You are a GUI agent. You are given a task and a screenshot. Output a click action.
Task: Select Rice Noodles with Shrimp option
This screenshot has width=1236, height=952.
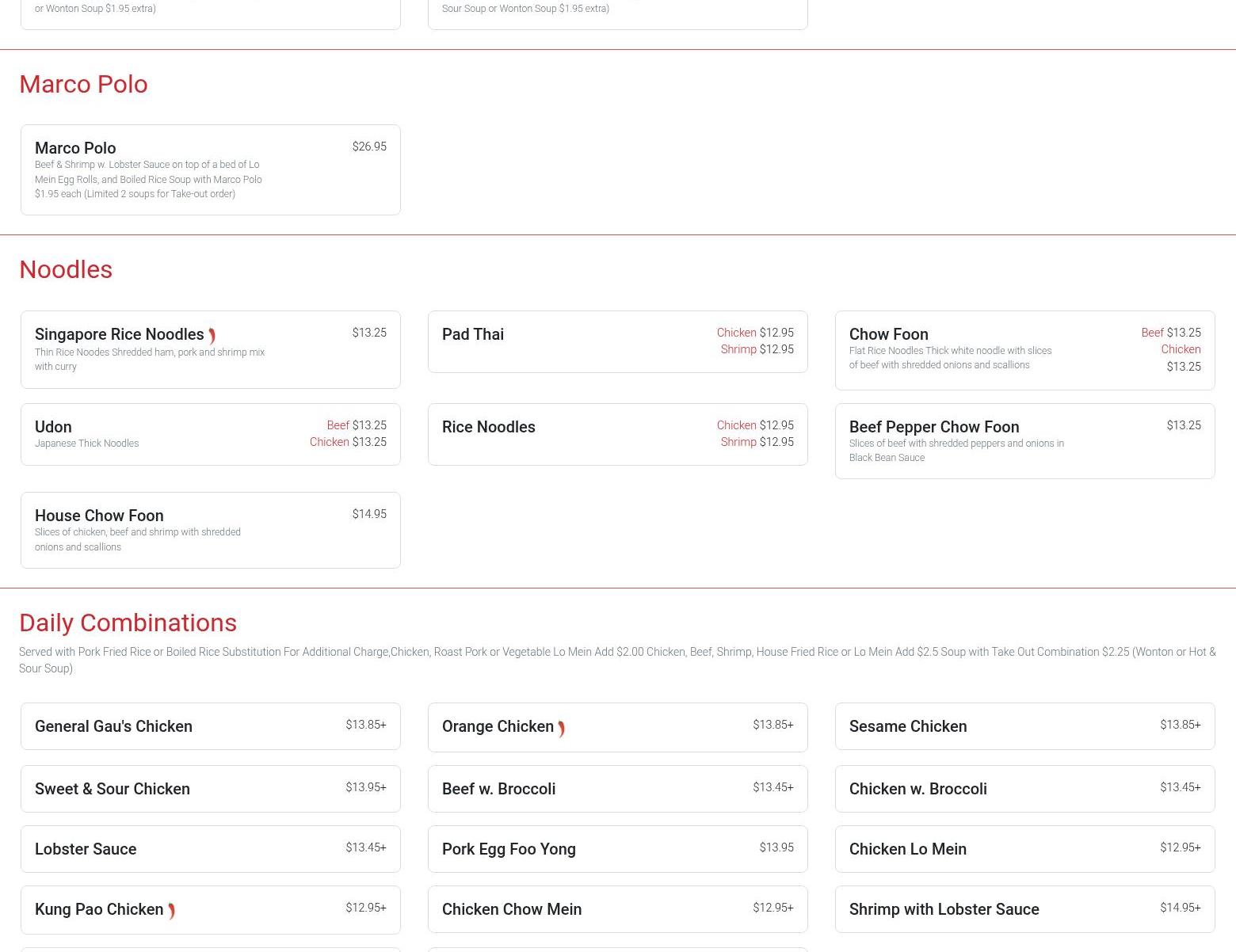(756, 442)
